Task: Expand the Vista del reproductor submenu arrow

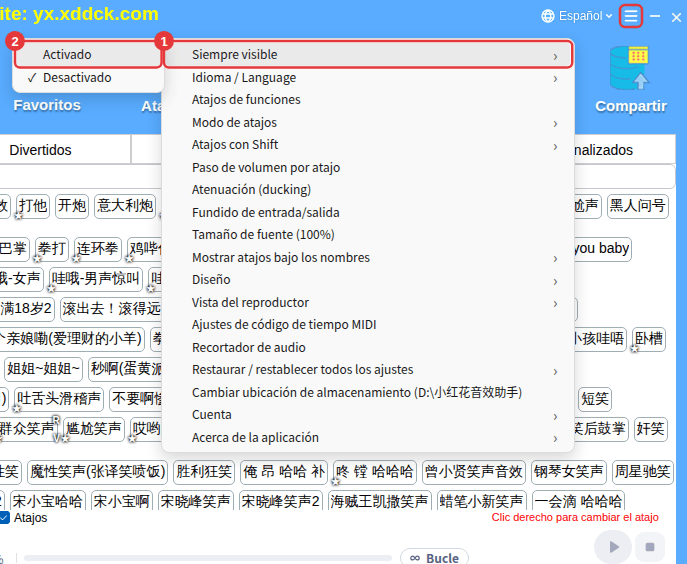Action: click(x=555, y=304)
